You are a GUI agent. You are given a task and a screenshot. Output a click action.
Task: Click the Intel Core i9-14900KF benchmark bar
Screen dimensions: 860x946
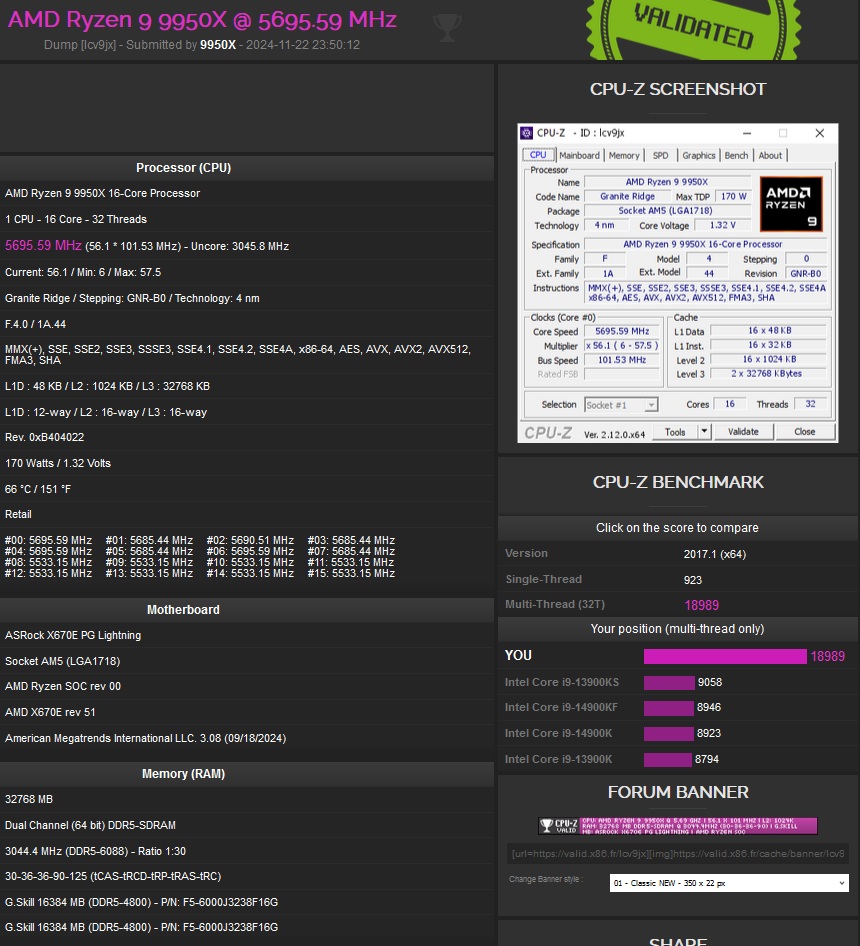click(x=669, y=708)
